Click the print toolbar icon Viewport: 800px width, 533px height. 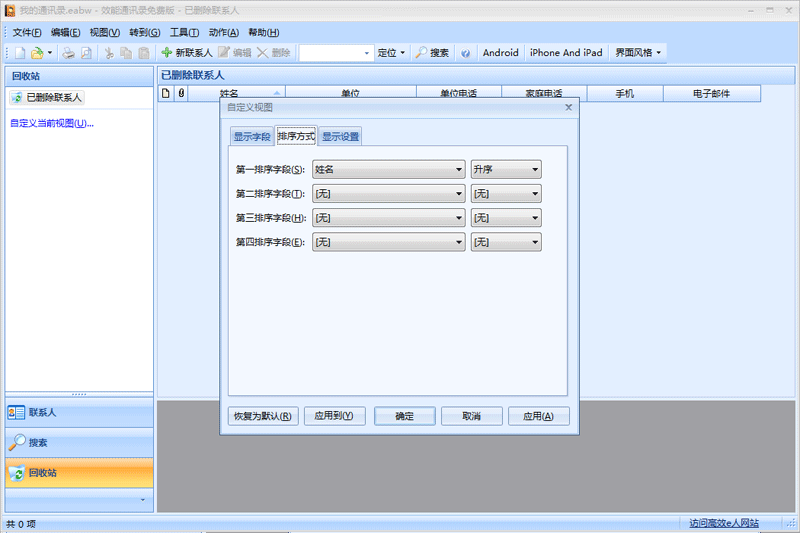click(68, 53)
